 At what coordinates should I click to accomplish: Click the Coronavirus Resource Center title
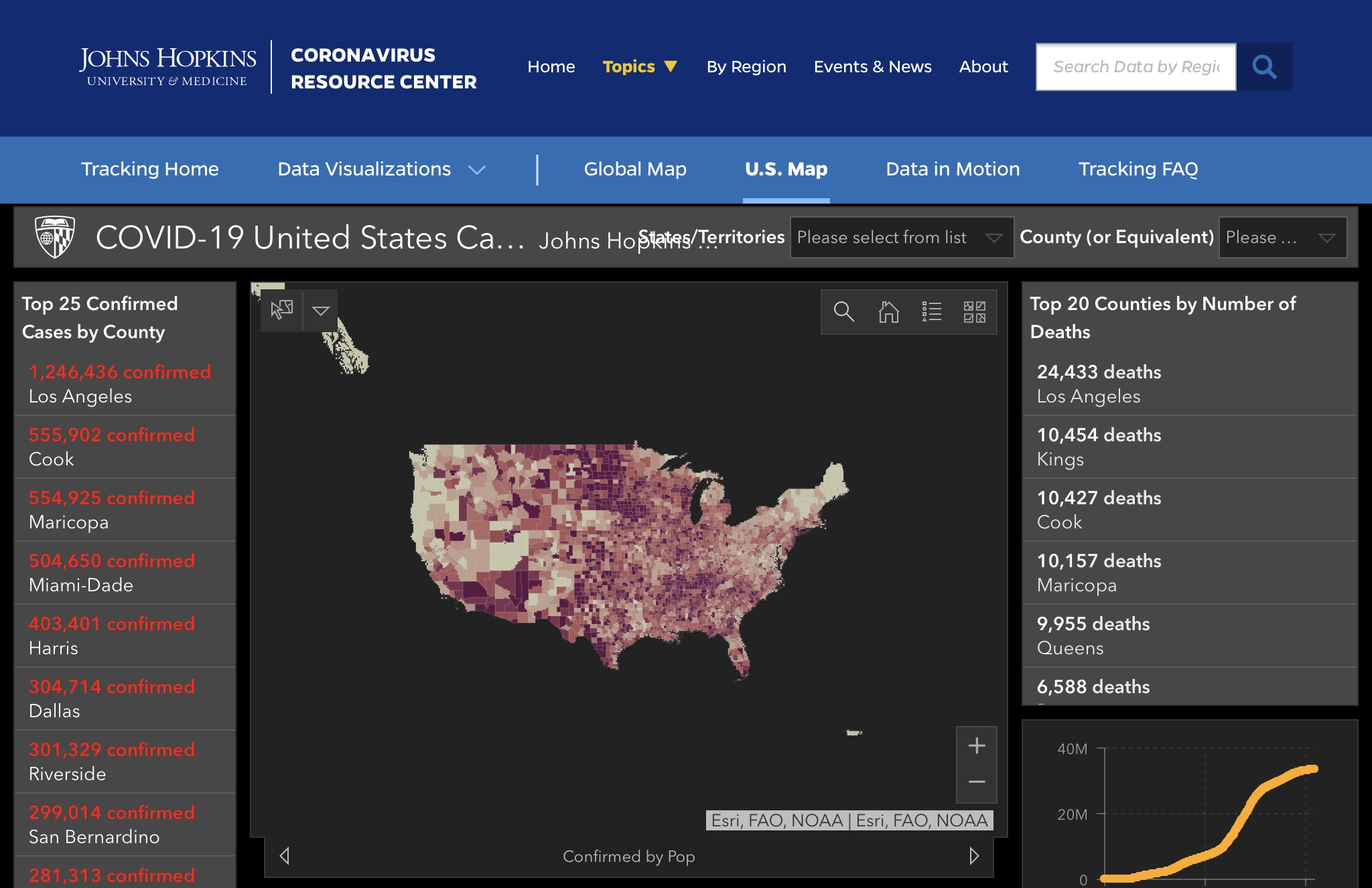pyautogui.click(x=384, y=68)
